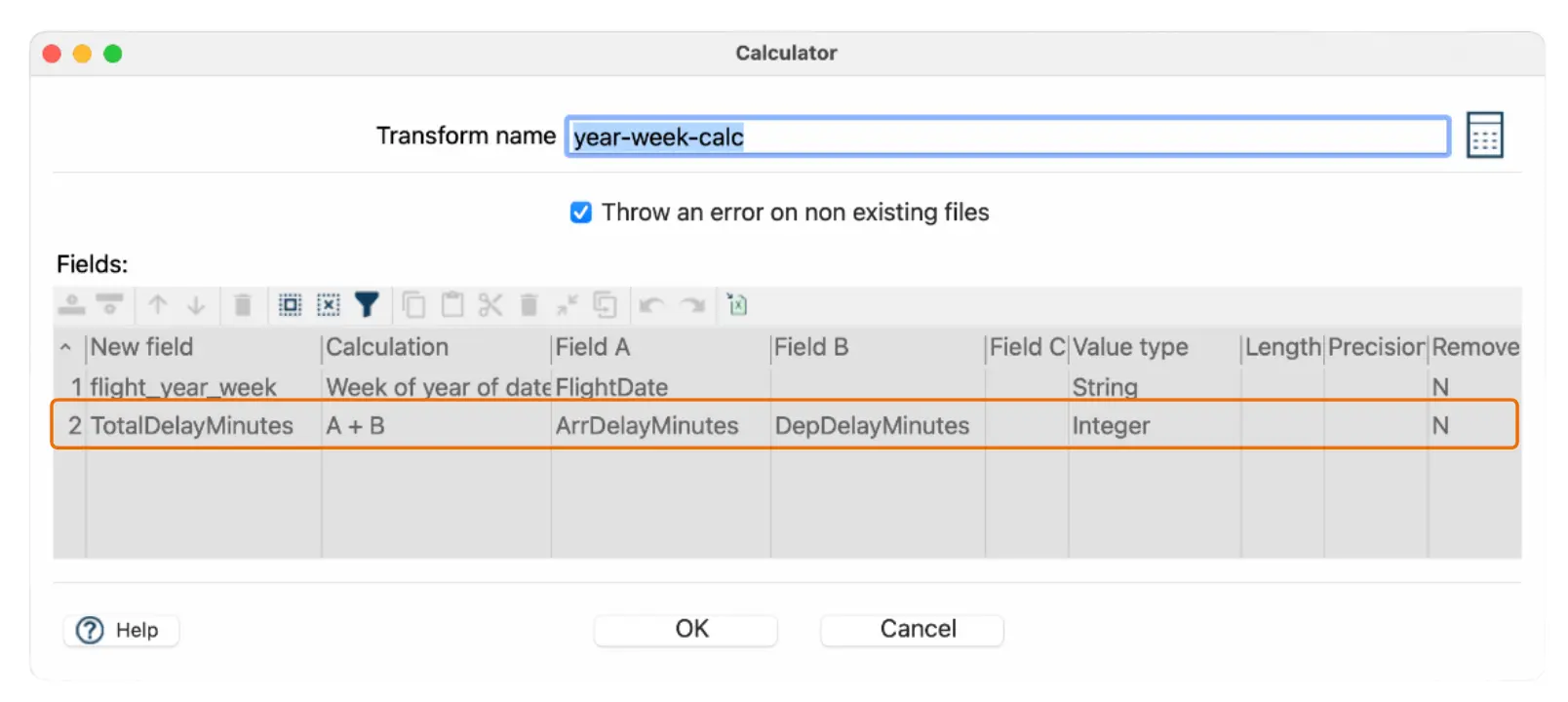The height and width of the screenshot is (702, 1568).
Task: Click the Field A column header
Action: click(x=659, y=347)
